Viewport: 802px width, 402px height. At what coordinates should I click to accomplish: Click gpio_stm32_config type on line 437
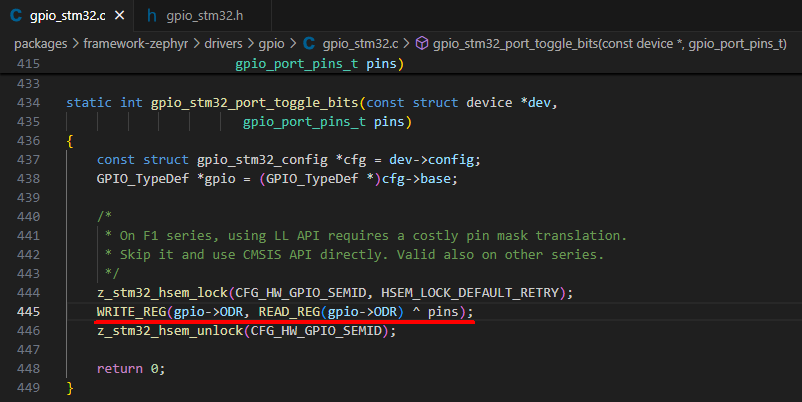pyautogui.click(x=262, y=160)
